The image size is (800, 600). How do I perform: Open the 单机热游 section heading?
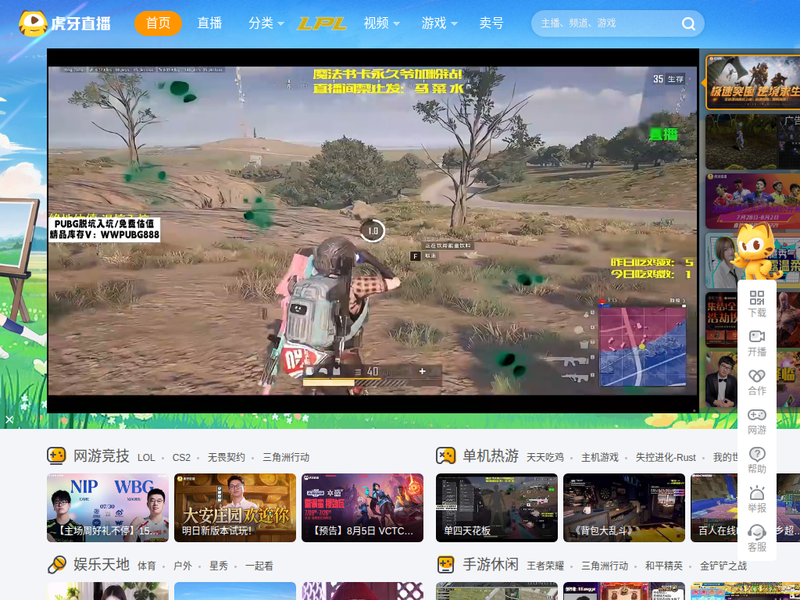pos(490,456)
